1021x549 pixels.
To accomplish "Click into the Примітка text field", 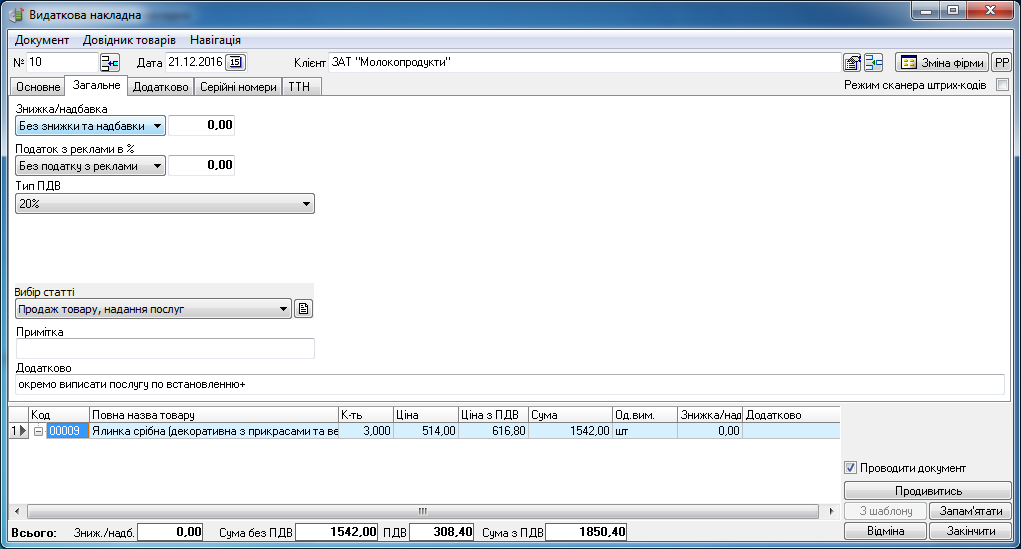I will tap(165, 348).
